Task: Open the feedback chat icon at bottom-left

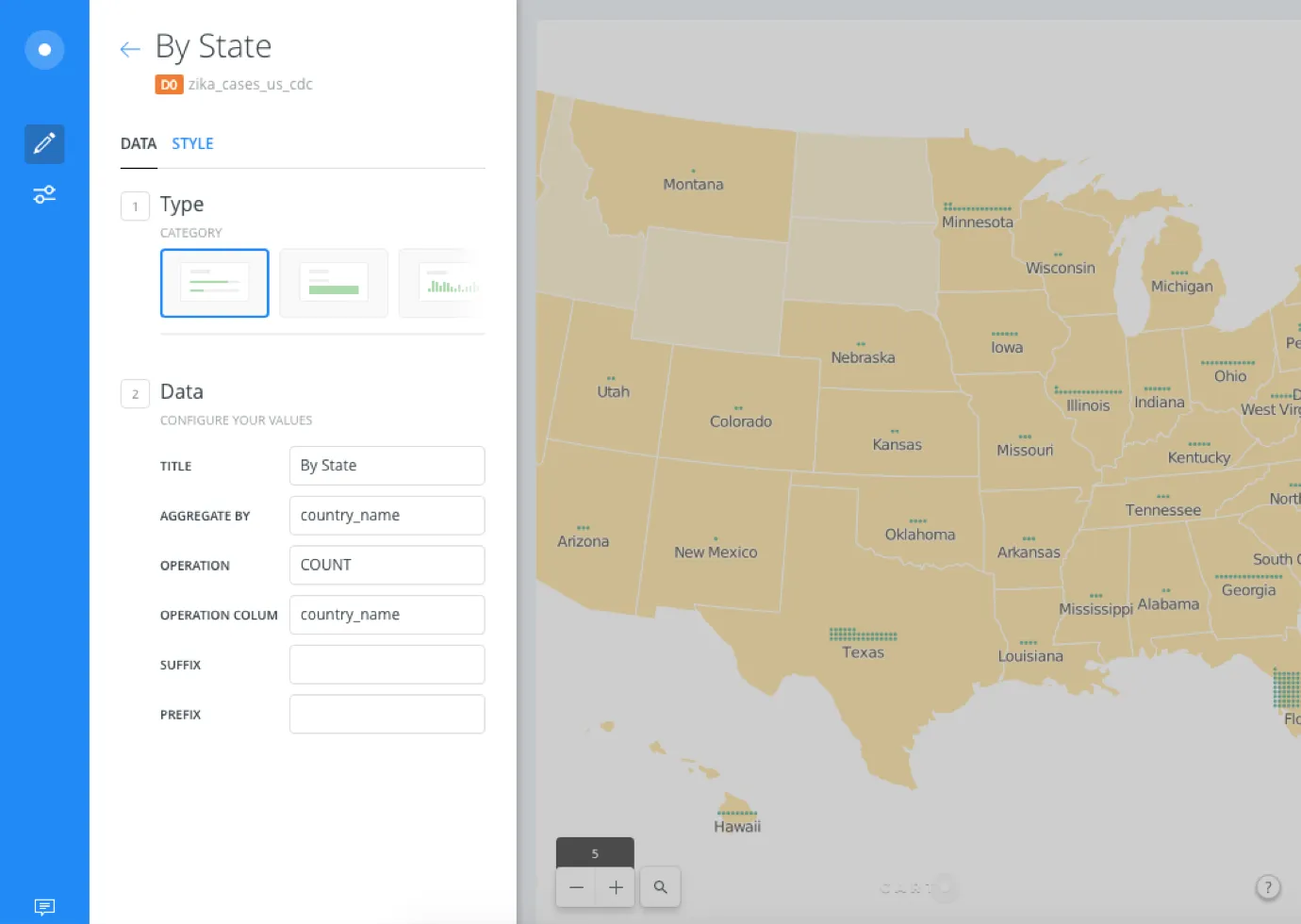Action: (x=44, y=906)
